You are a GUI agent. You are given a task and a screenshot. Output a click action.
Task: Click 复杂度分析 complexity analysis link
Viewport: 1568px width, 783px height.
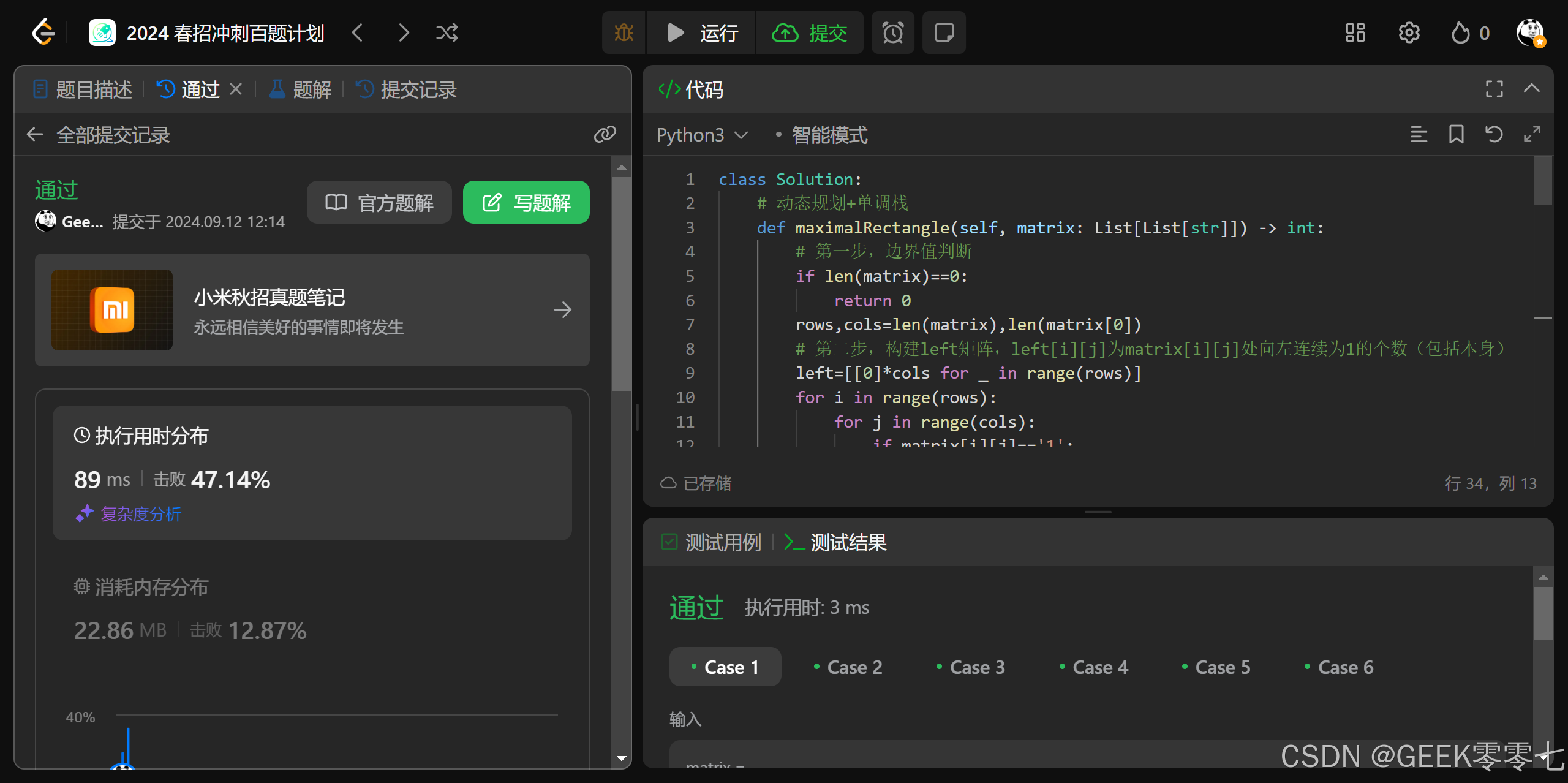(140, 513)
